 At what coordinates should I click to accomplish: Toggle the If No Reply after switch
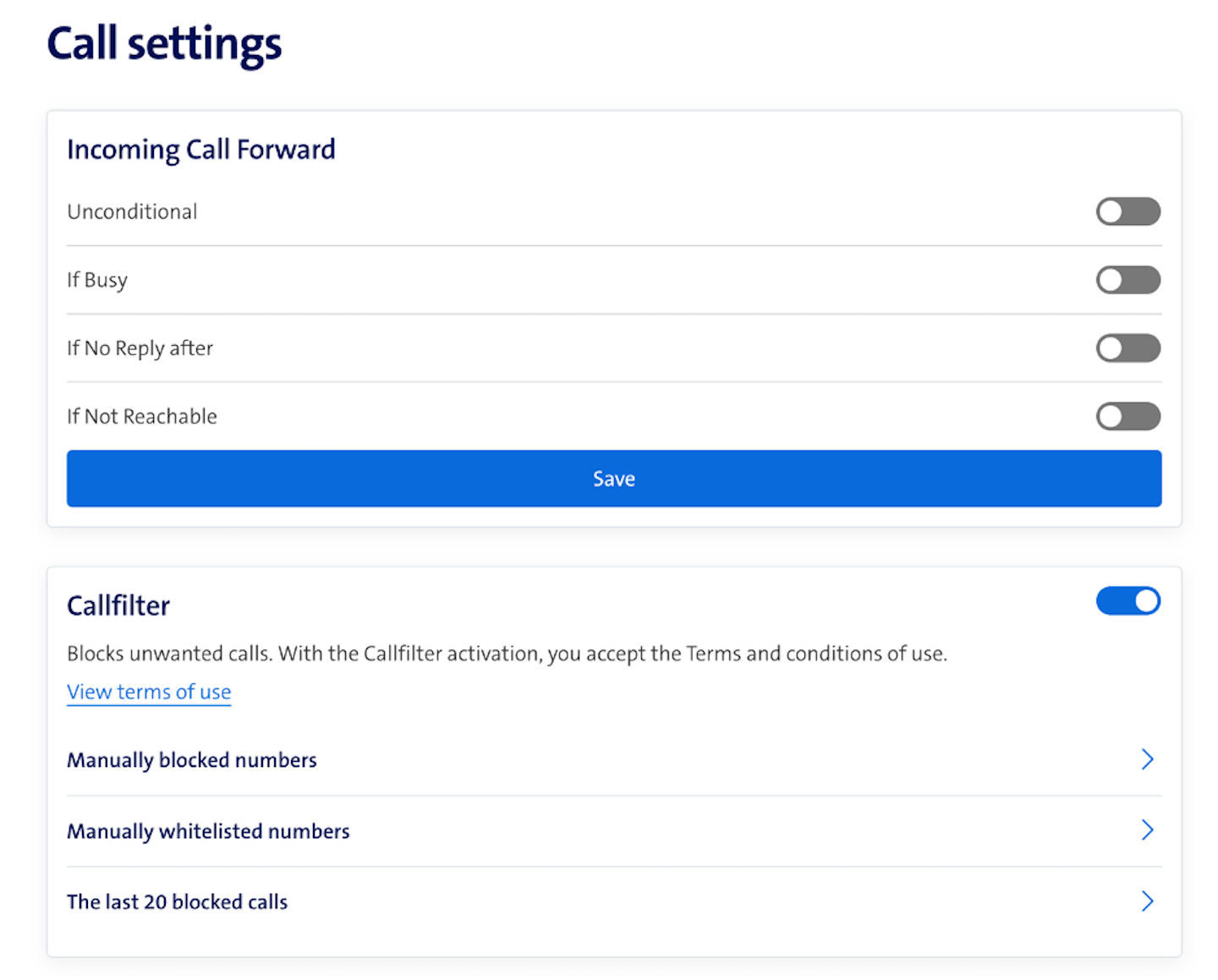[1127, 348]
